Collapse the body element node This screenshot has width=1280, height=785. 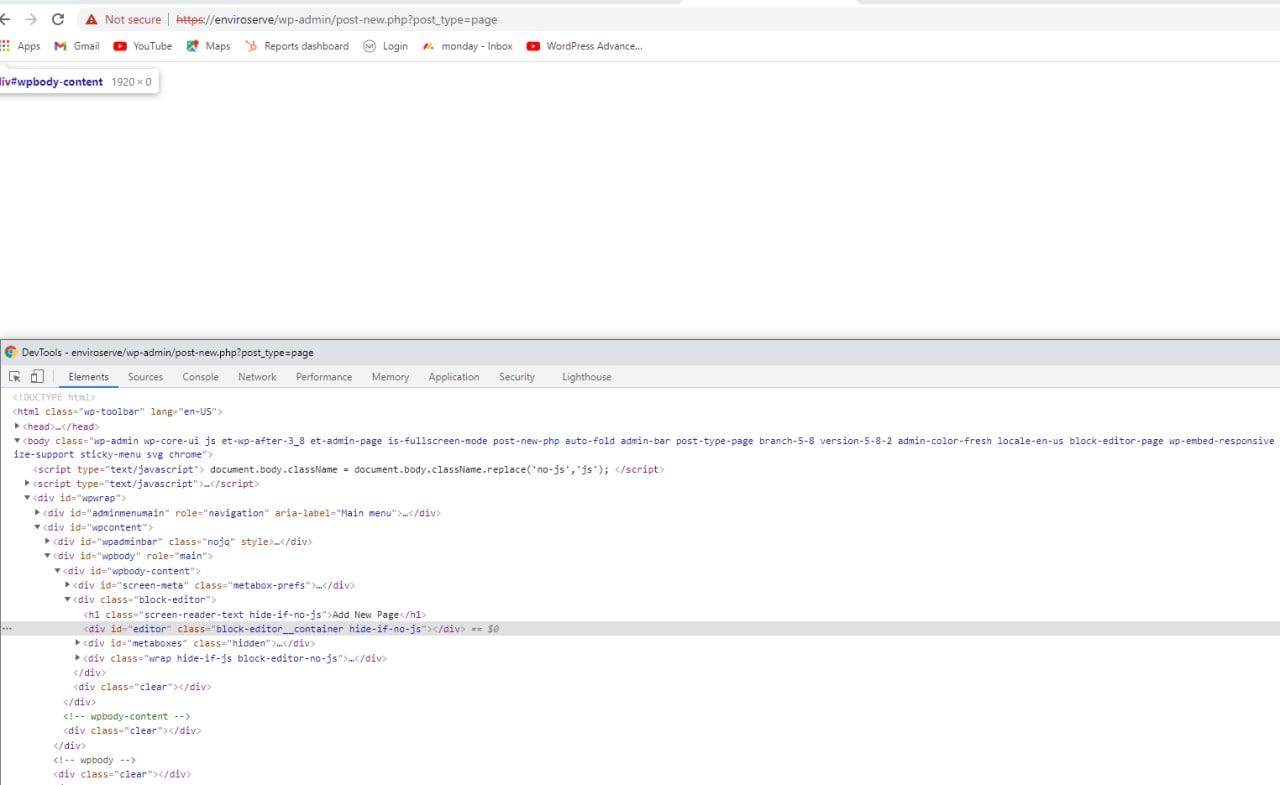(17, 440)
